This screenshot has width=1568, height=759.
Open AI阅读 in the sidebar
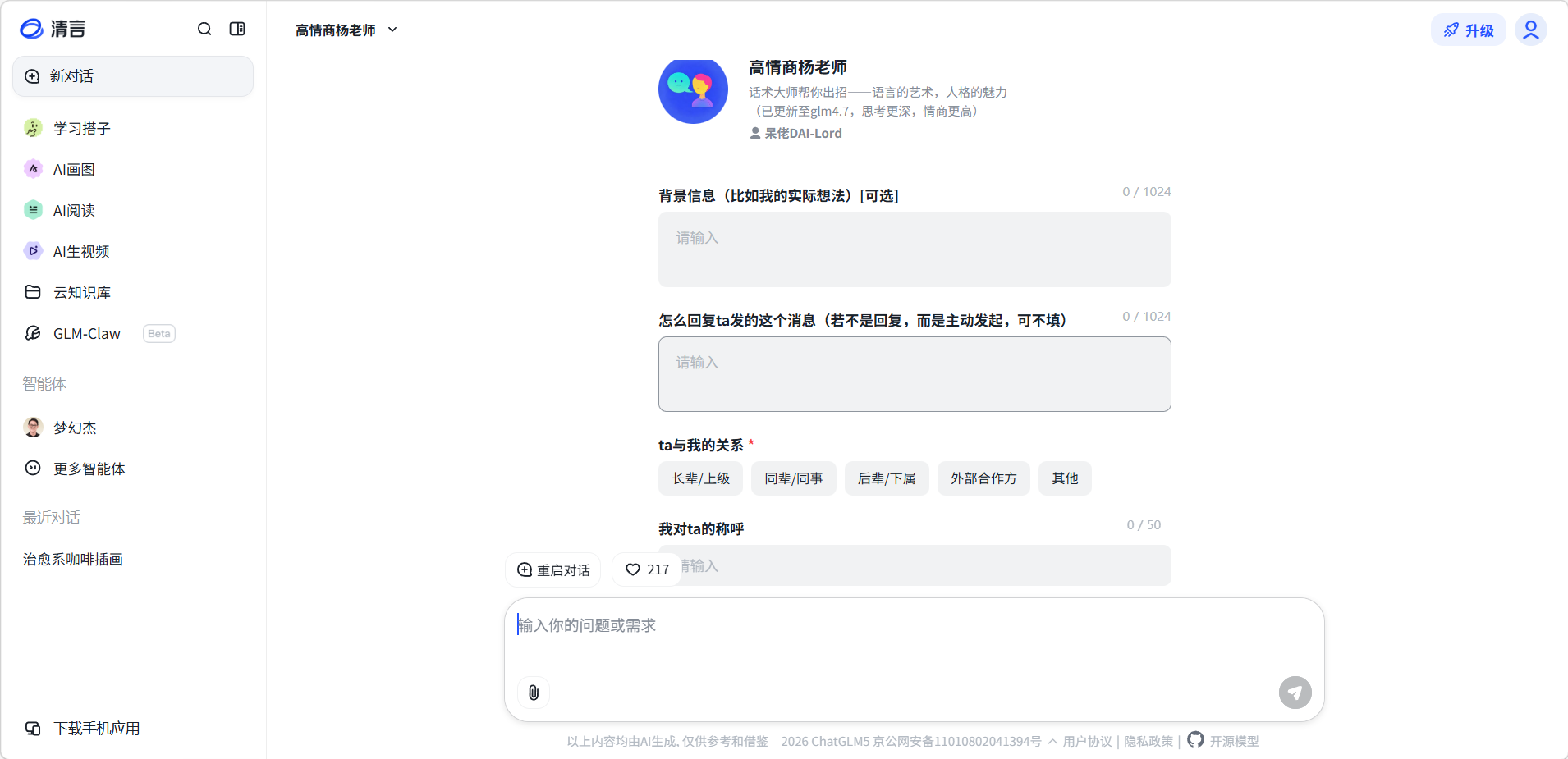click(x=133, y=210)
